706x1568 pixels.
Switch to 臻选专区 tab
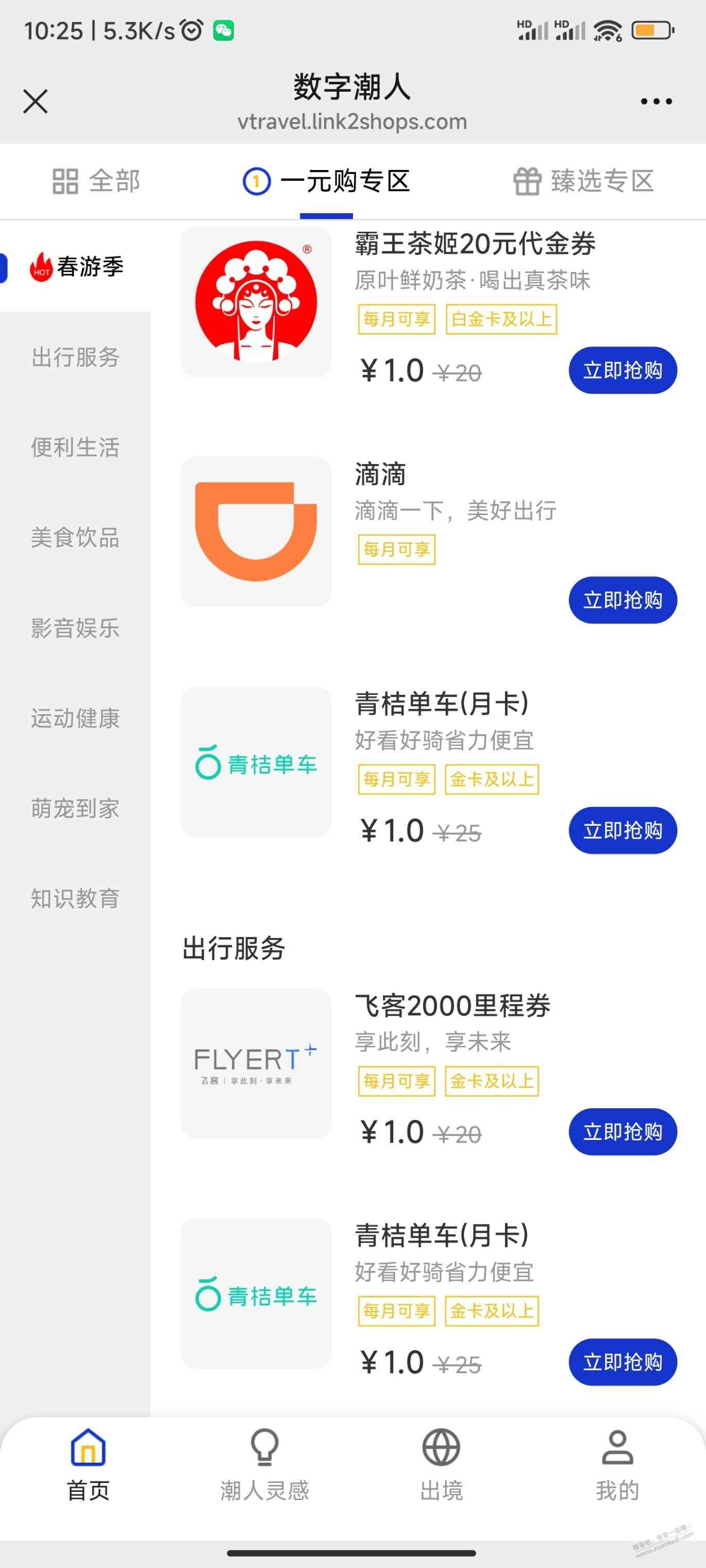point(583,181)
